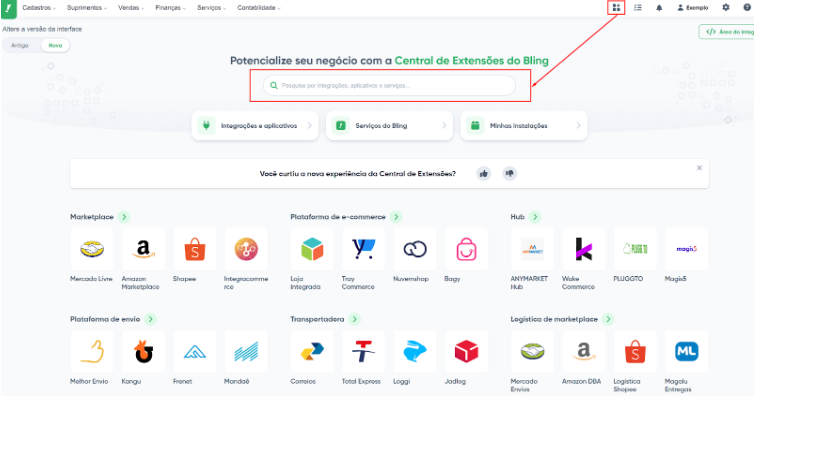The width and height of the screenshot is (819, 460).
Task: Click the help question mark icon
Action: coord(747,7)
